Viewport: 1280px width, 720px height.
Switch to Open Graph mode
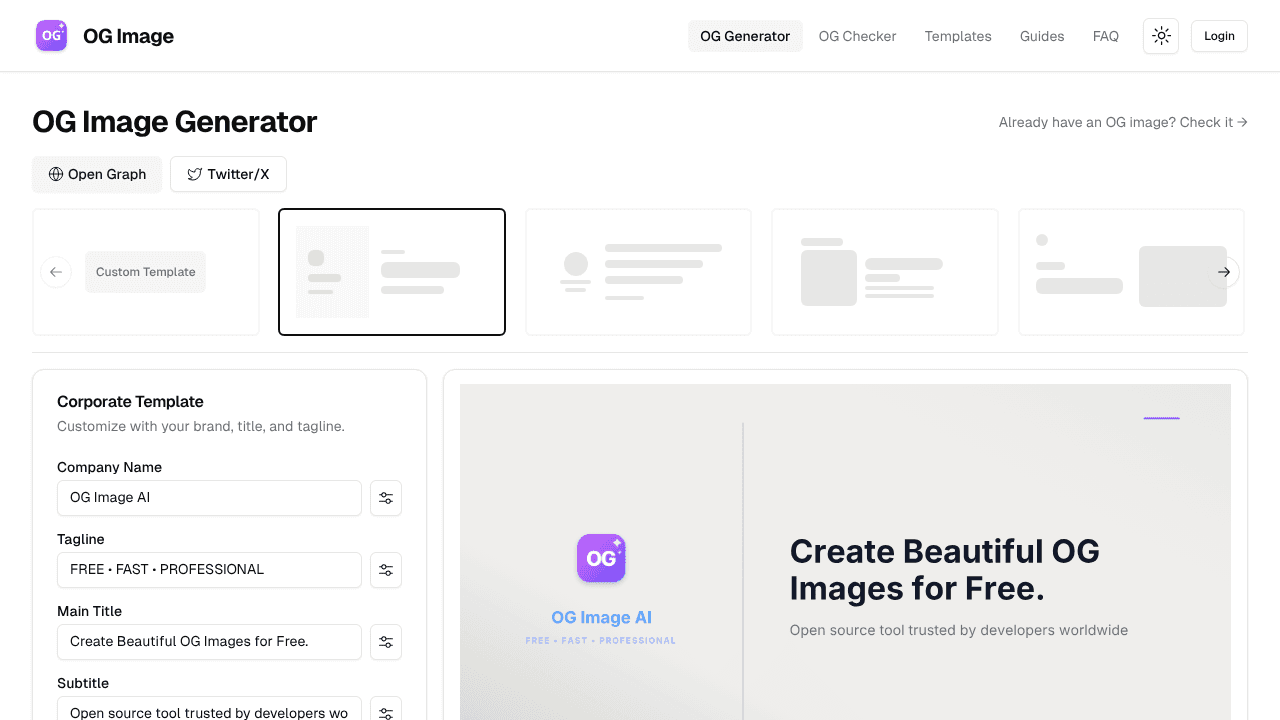point(97,174)
